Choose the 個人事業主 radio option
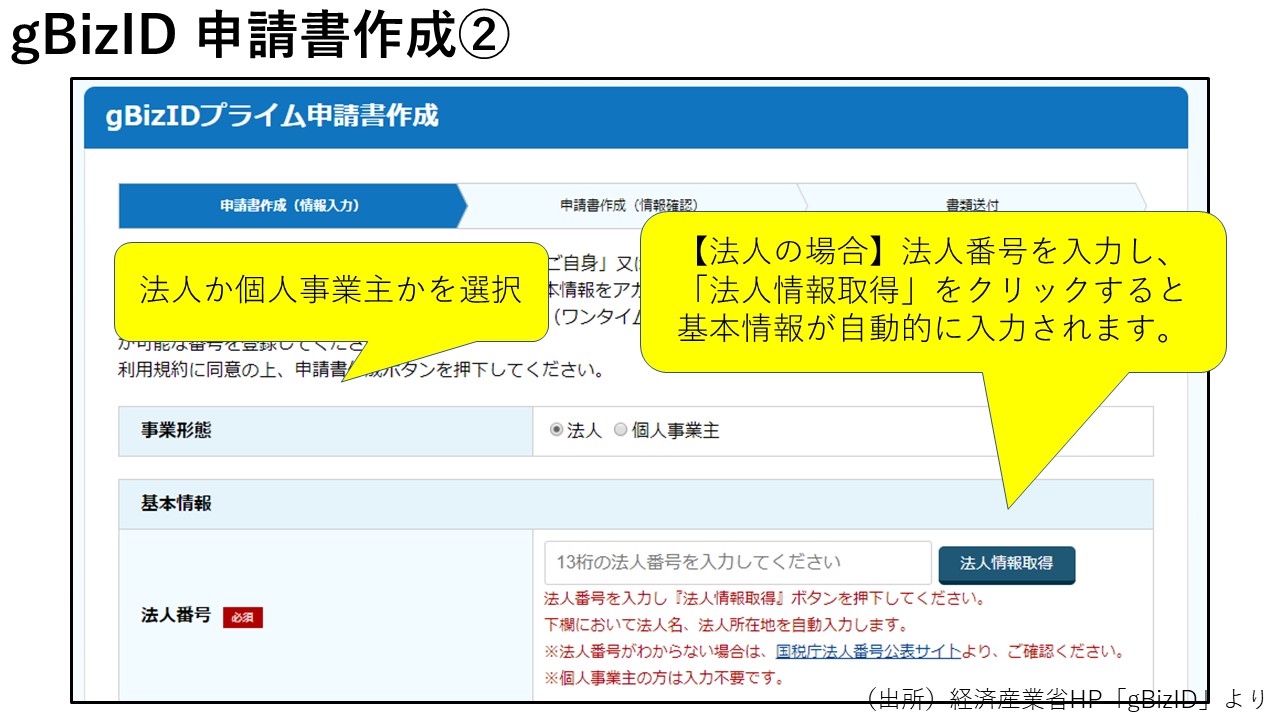The width and height of the screenshot is (1280, 720). [621, 431]
